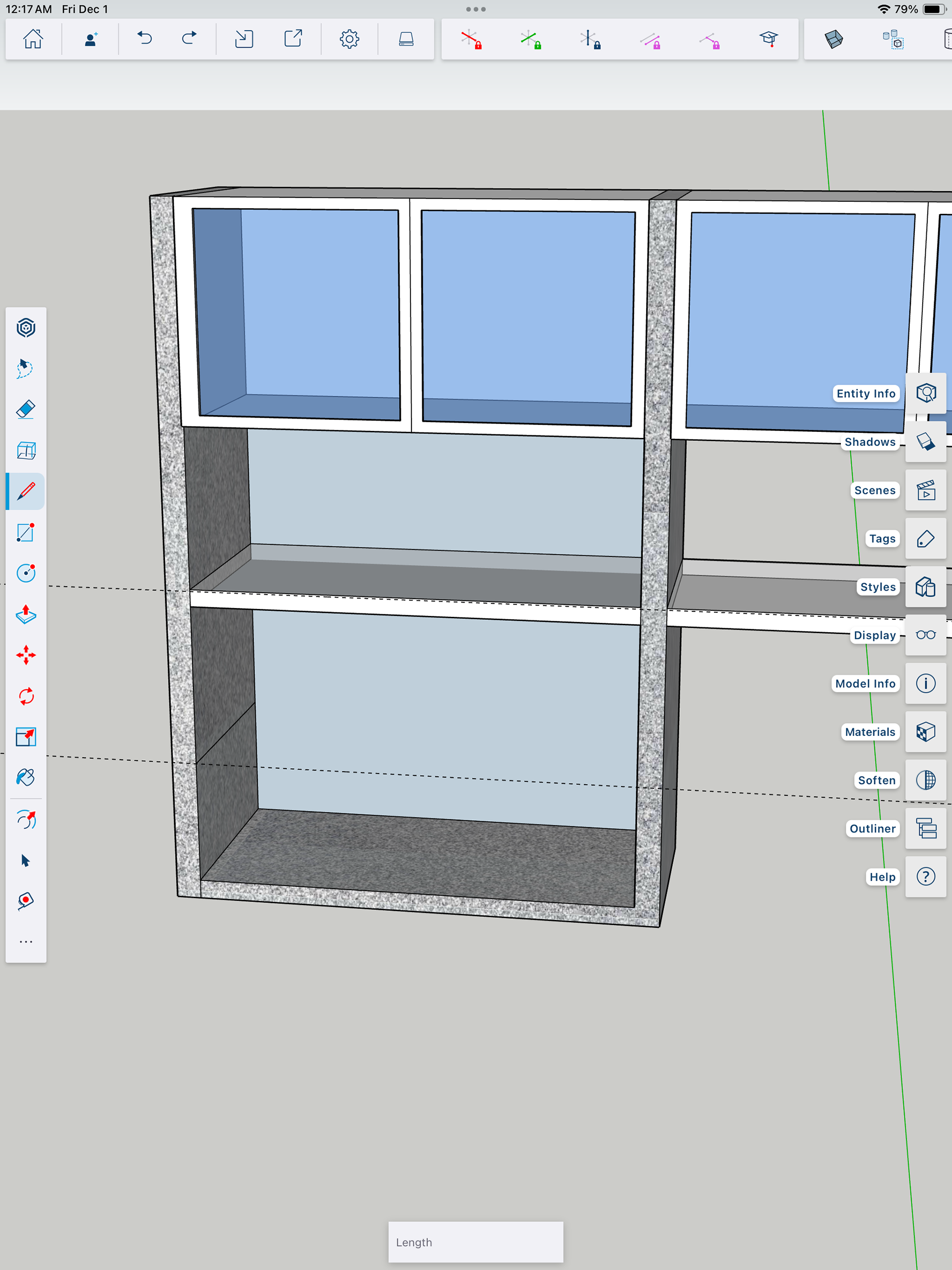Select the Move tool
The image size is (952, 1270).
click(26, 655)
